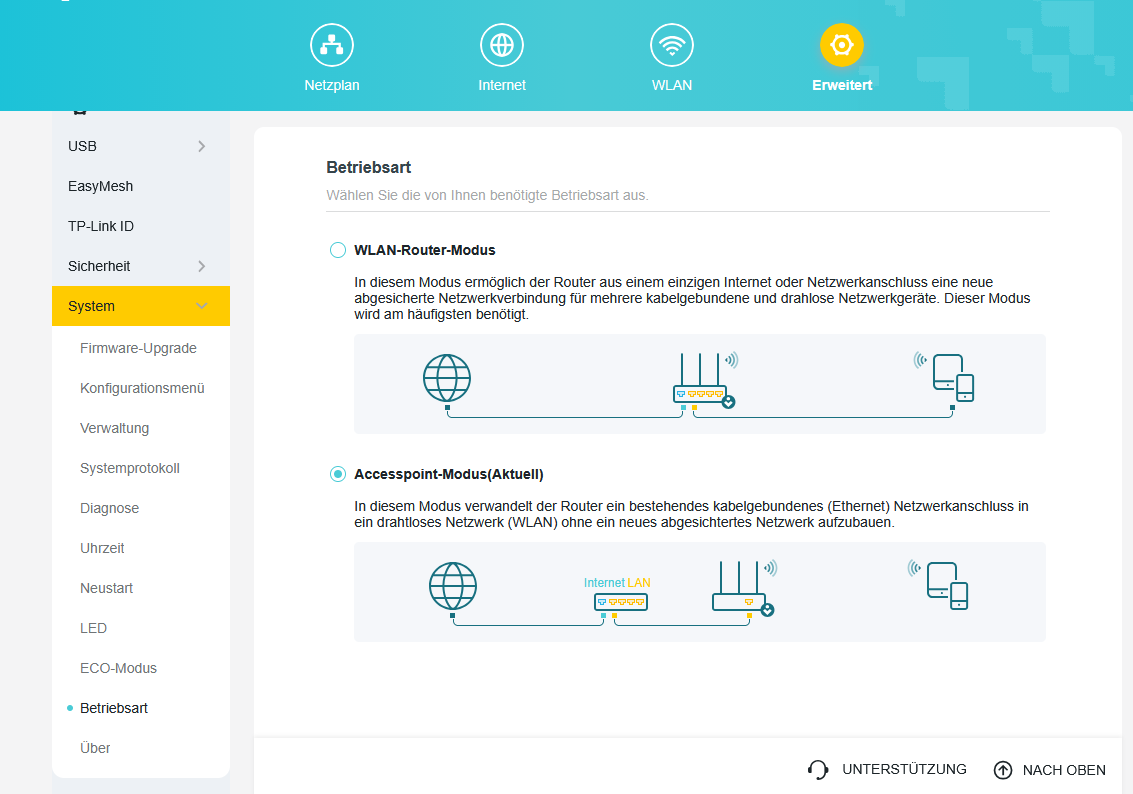Open the USB sidebar item
This screenshot has height=794, width=1133.
point(141,146)
